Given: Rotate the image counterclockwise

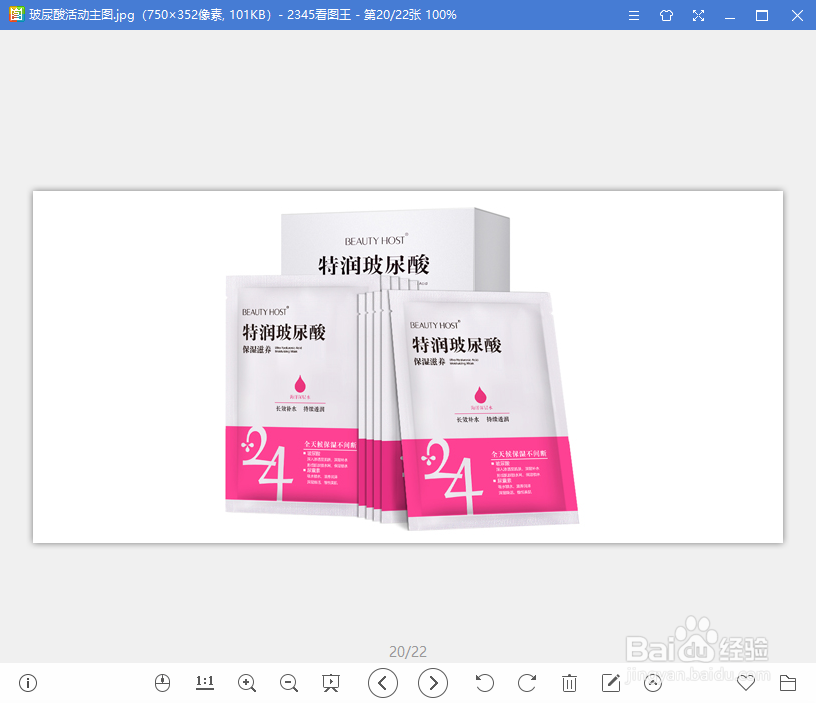Looking at the screenshot, I should tap(484, 683).
